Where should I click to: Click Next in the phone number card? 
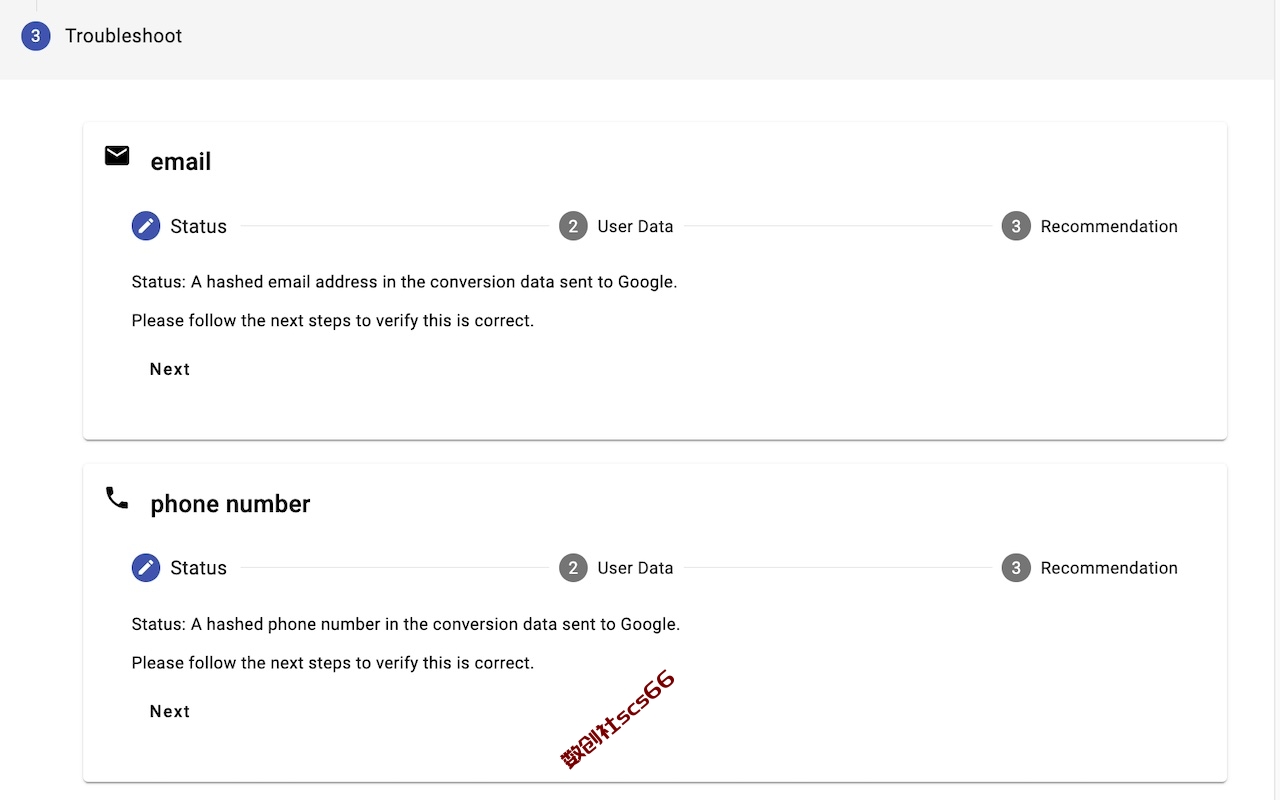[x=170, y=711]
